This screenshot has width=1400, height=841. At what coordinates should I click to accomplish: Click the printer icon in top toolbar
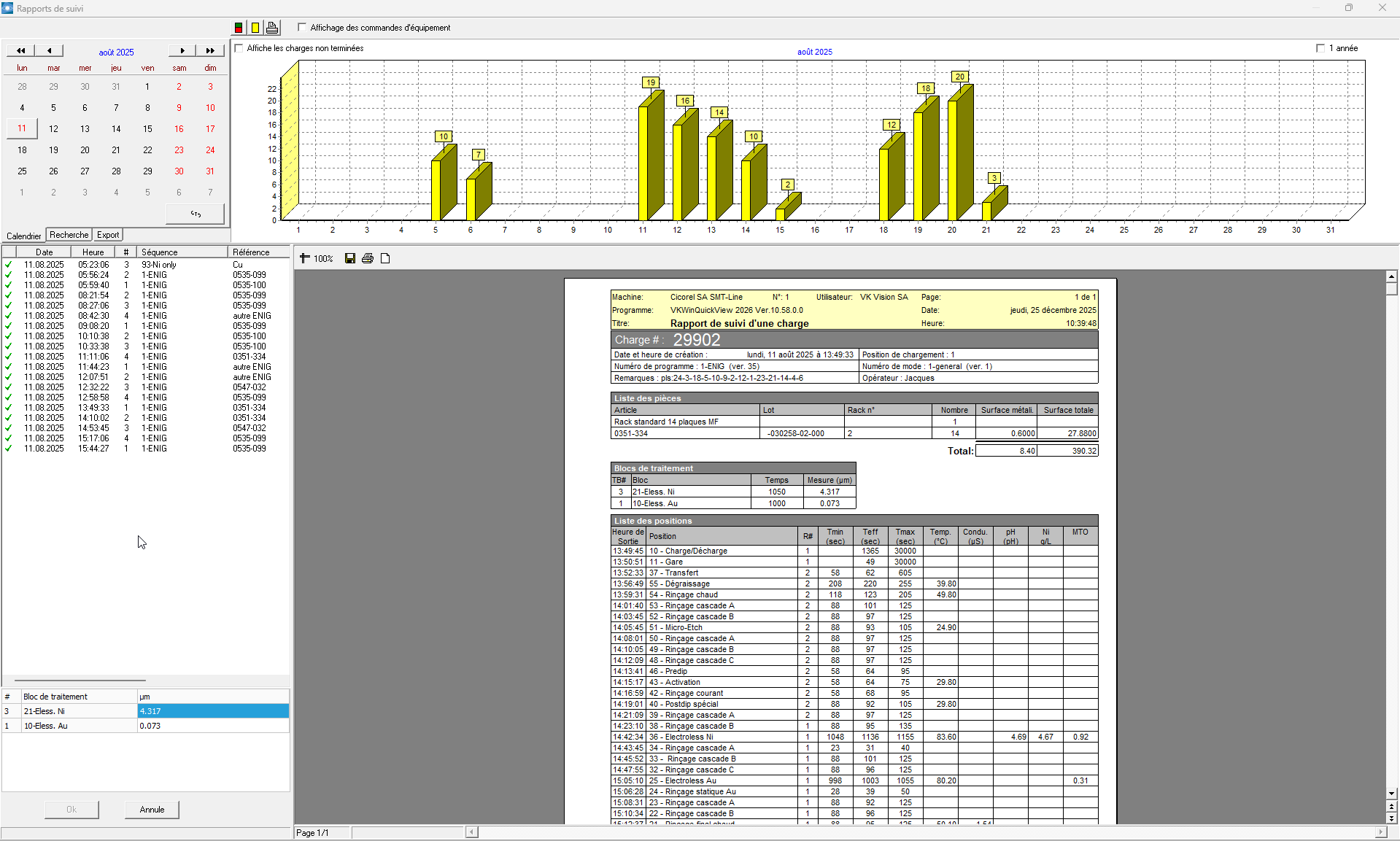click(x=272, y=28)
